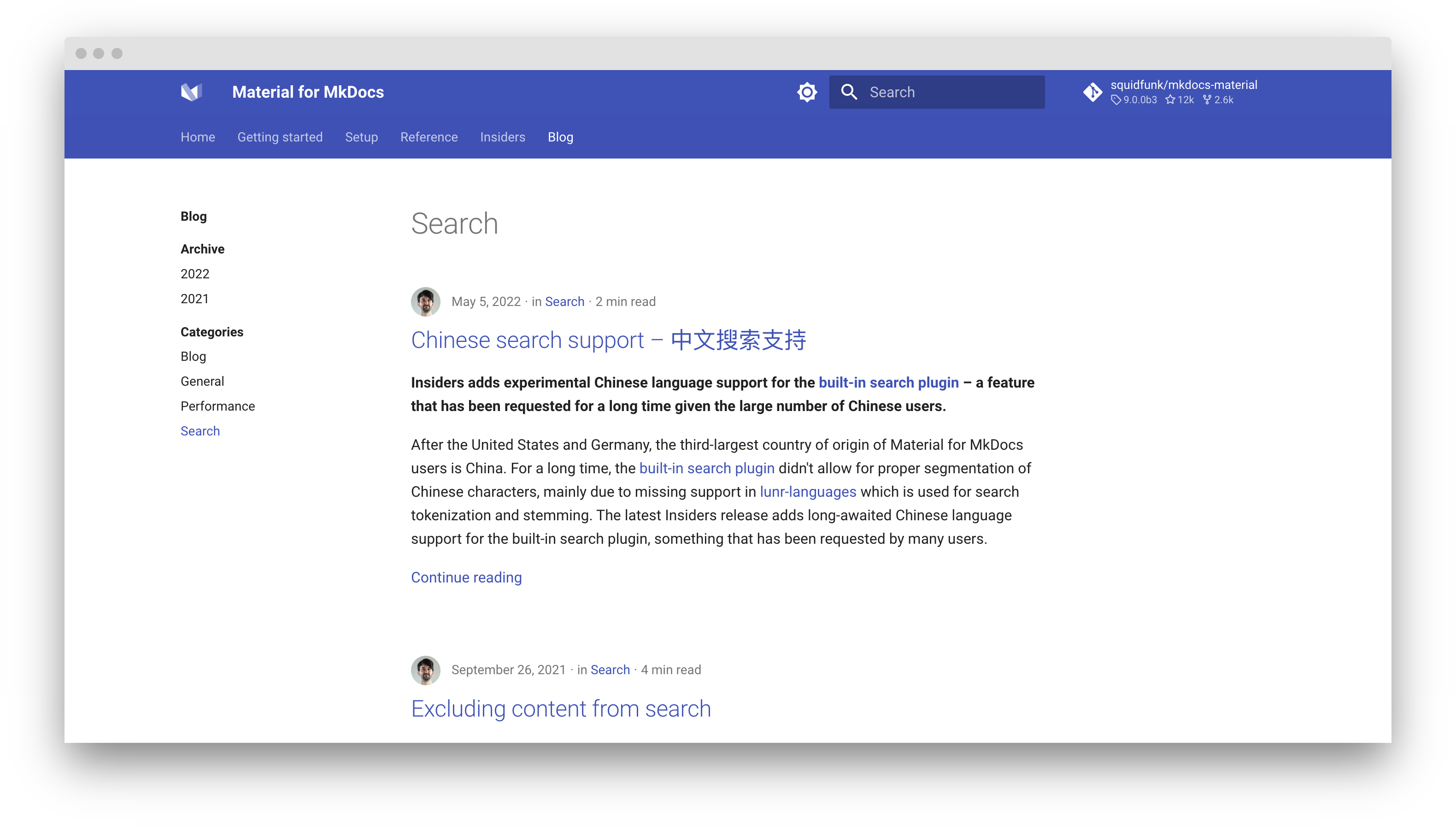Image resolution: width=1456 pixels, height=835 pixels.
Task: Click the magnifier icon in the search bar
Action: 850,92
